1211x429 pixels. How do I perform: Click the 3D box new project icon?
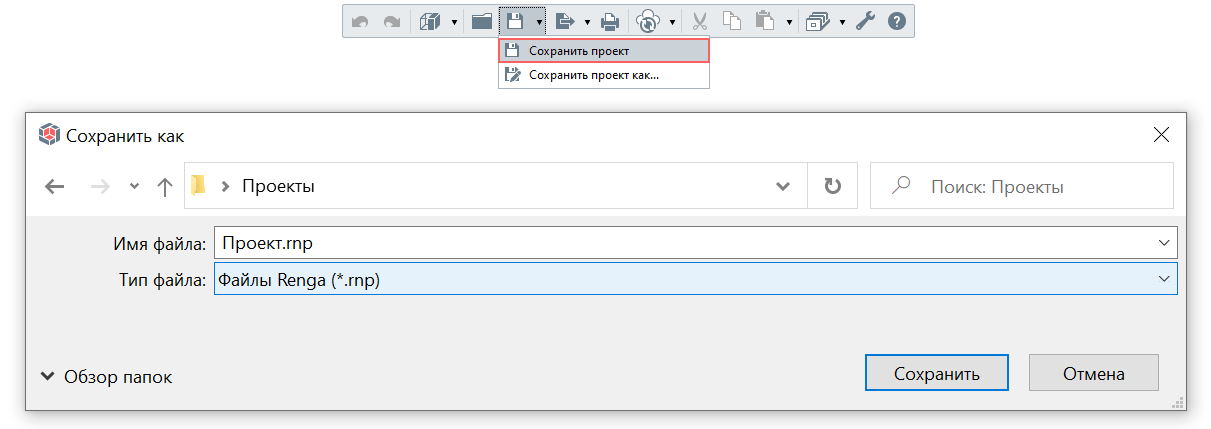pos(430,20)
